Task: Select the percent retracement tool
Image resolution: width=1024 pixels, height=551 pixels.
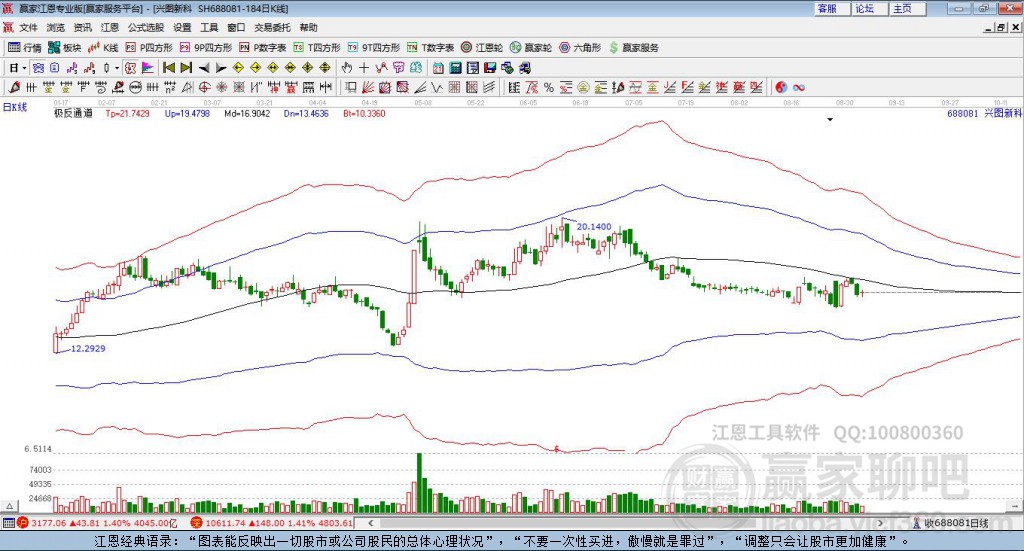Action: point(549,87)
